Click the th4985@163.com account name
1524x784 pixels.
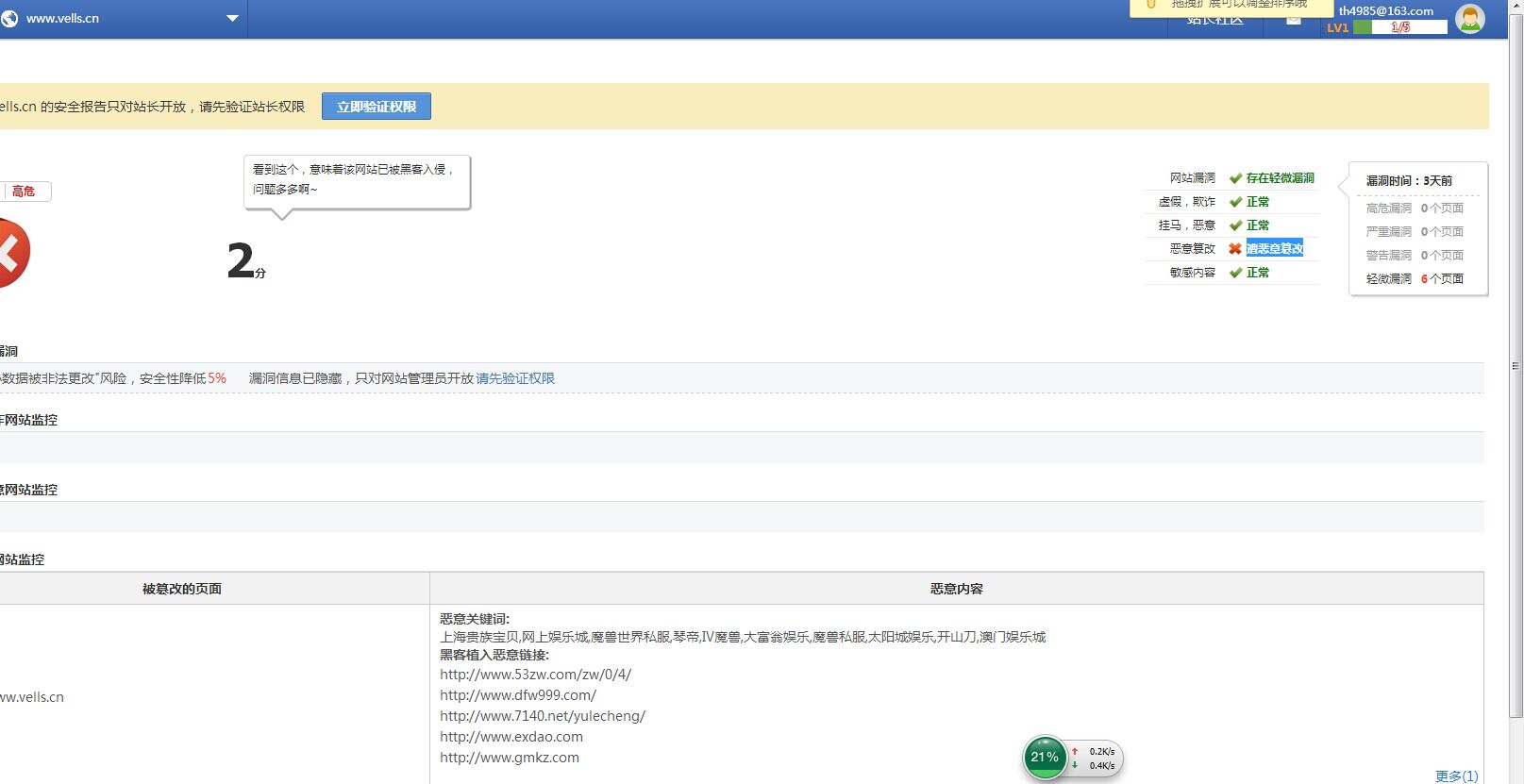1386,11
